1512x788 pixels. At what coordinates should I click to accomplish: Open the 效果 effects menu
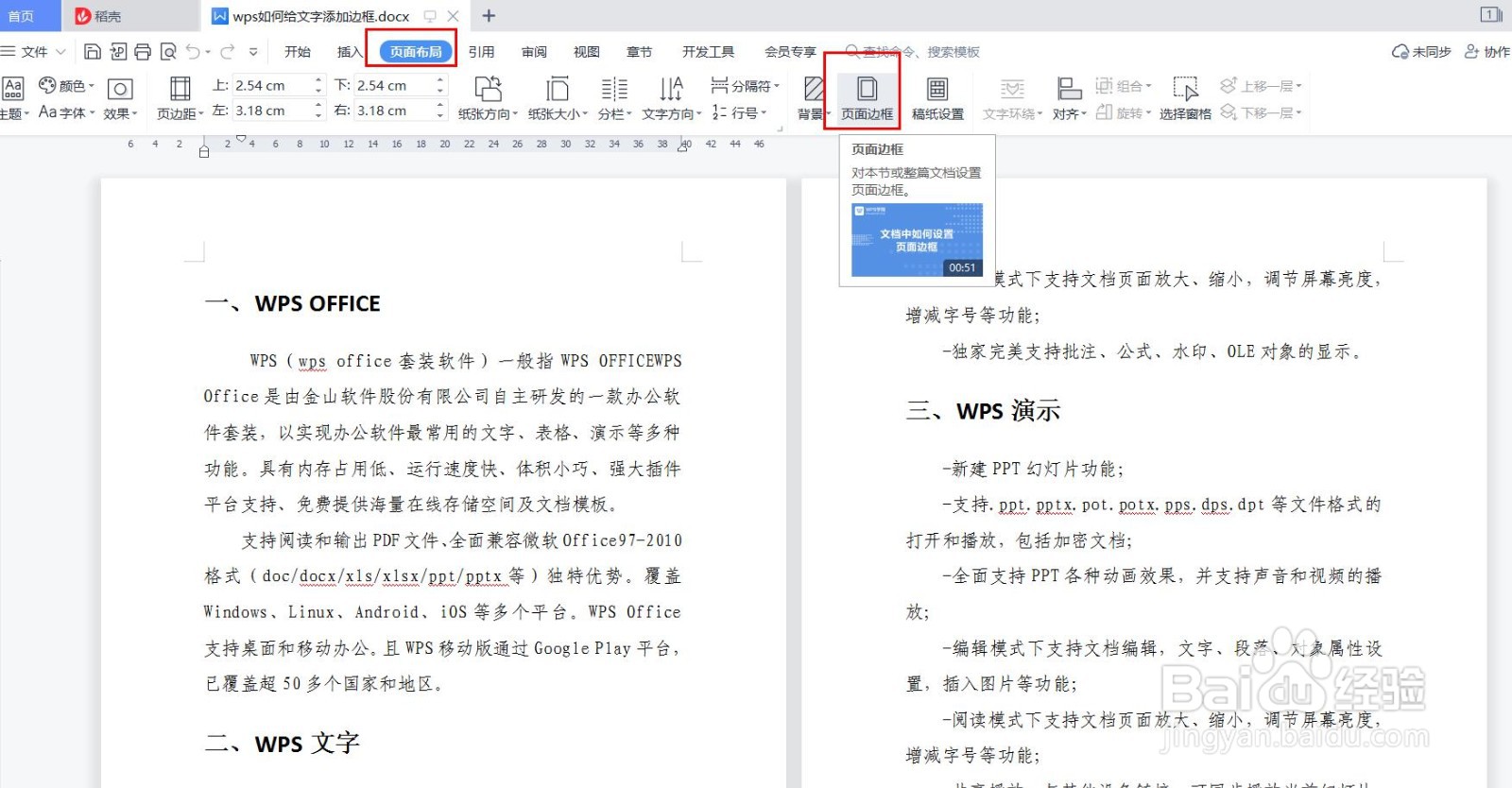(120, 98)
